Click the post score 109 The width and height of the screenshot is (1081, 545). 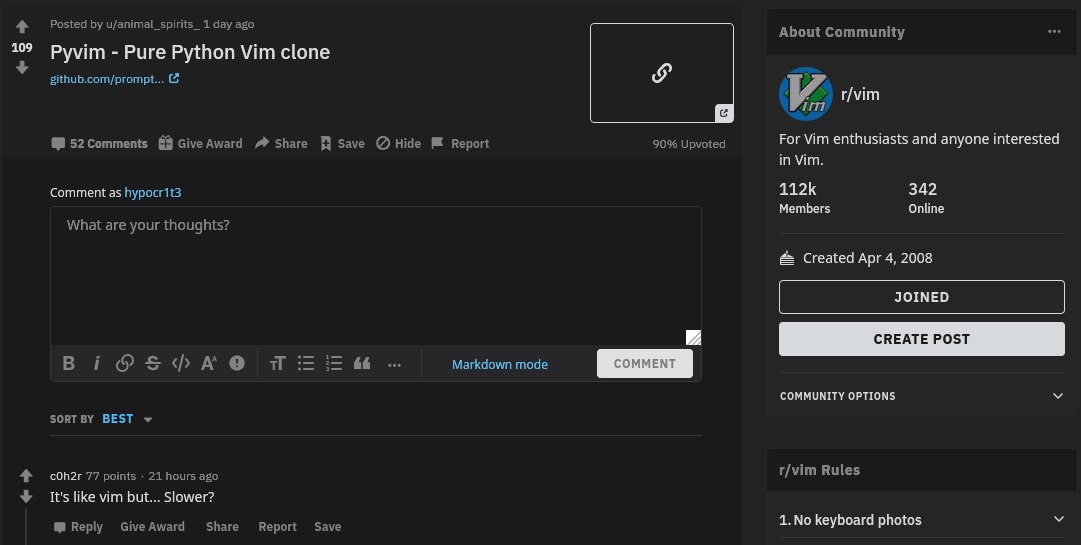point(22,47)
